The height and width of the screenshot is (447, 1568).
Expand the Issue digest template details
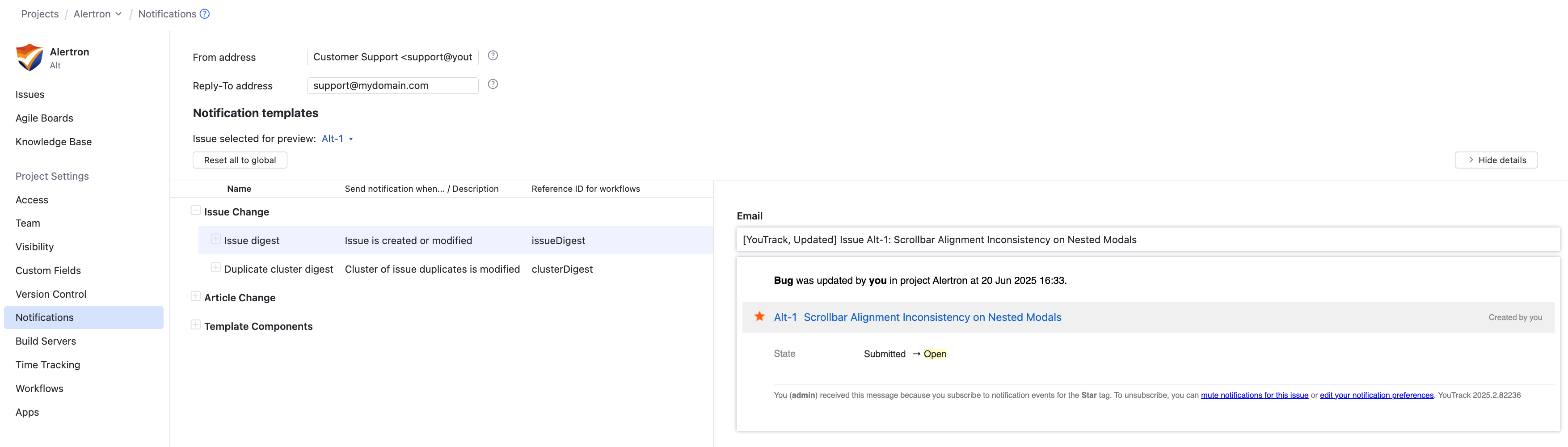(215, 239)
